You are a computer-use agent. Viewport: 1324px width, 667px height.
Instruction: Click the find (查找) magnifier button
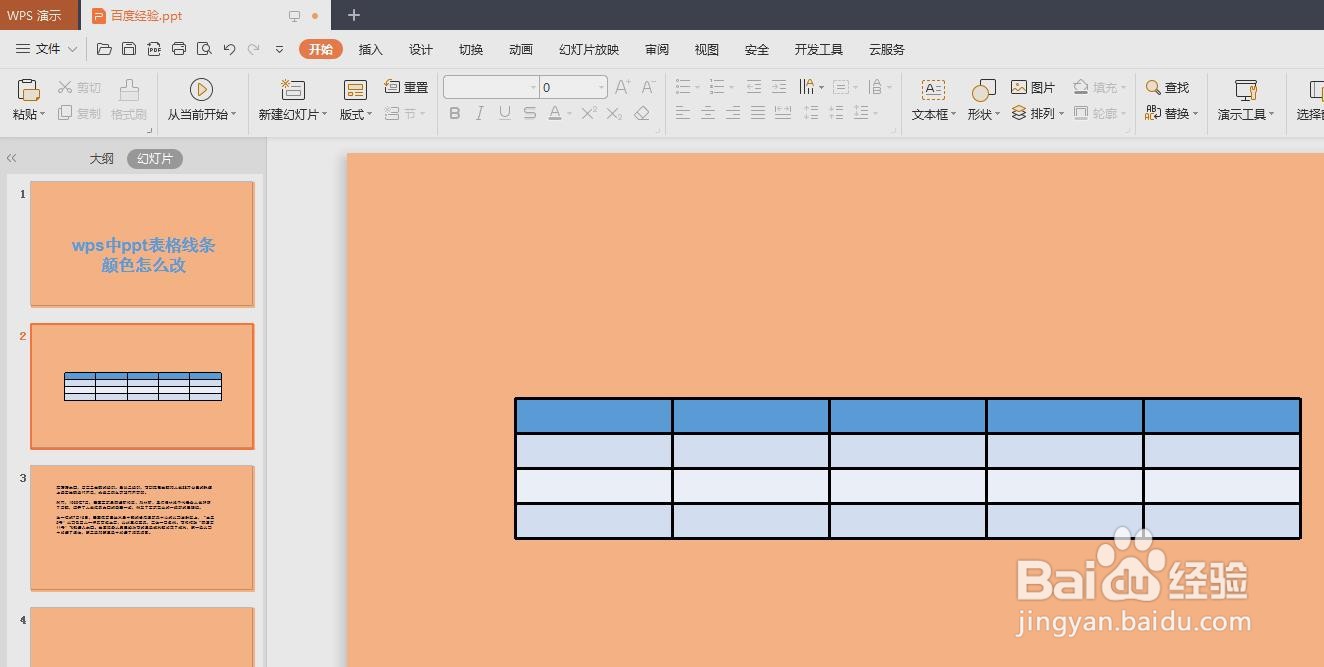click(1167, 88)
